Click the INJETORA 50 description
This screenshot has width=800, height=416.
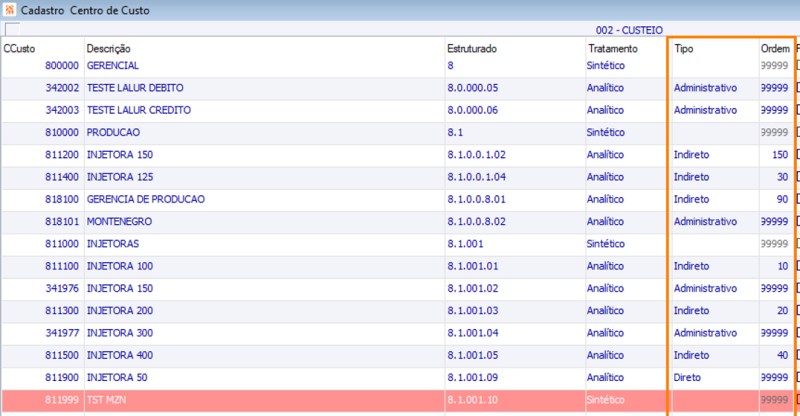117,378
